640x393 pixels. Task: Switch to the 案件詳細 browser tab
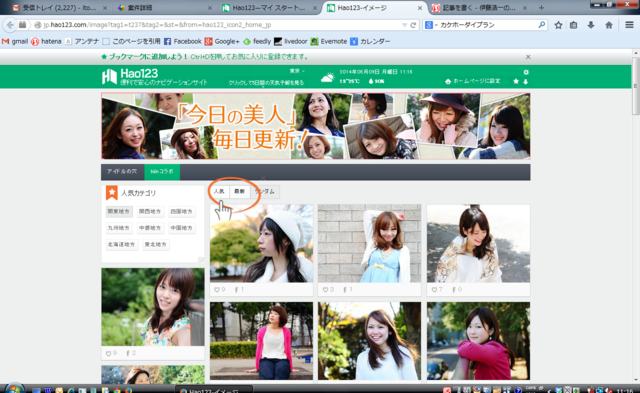[165, 8]
